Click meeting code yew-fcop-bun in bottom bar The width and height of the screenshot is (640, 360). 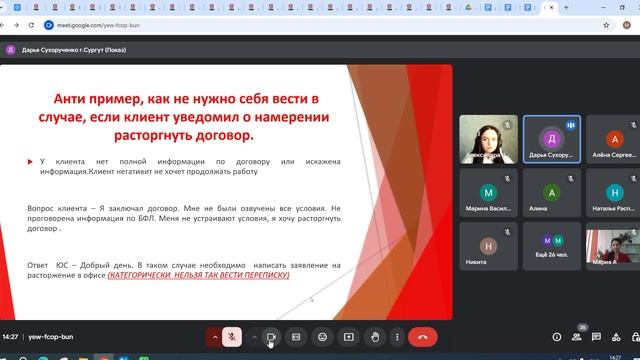51,337
